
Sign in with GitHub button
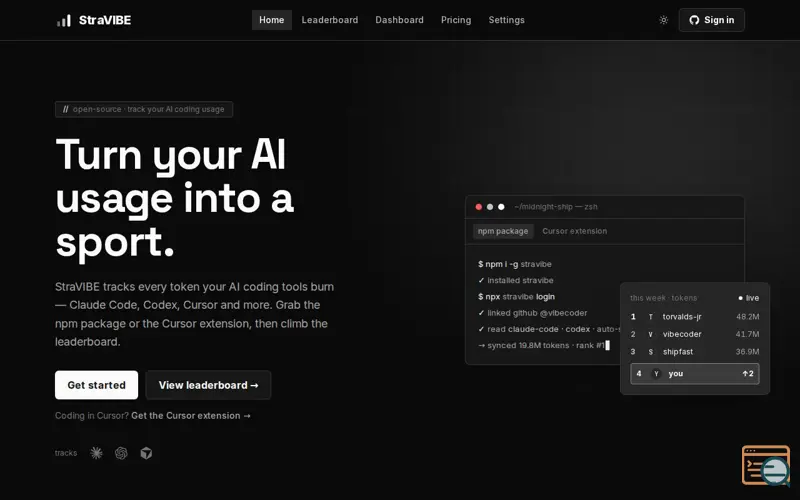[x=711, y=20]
